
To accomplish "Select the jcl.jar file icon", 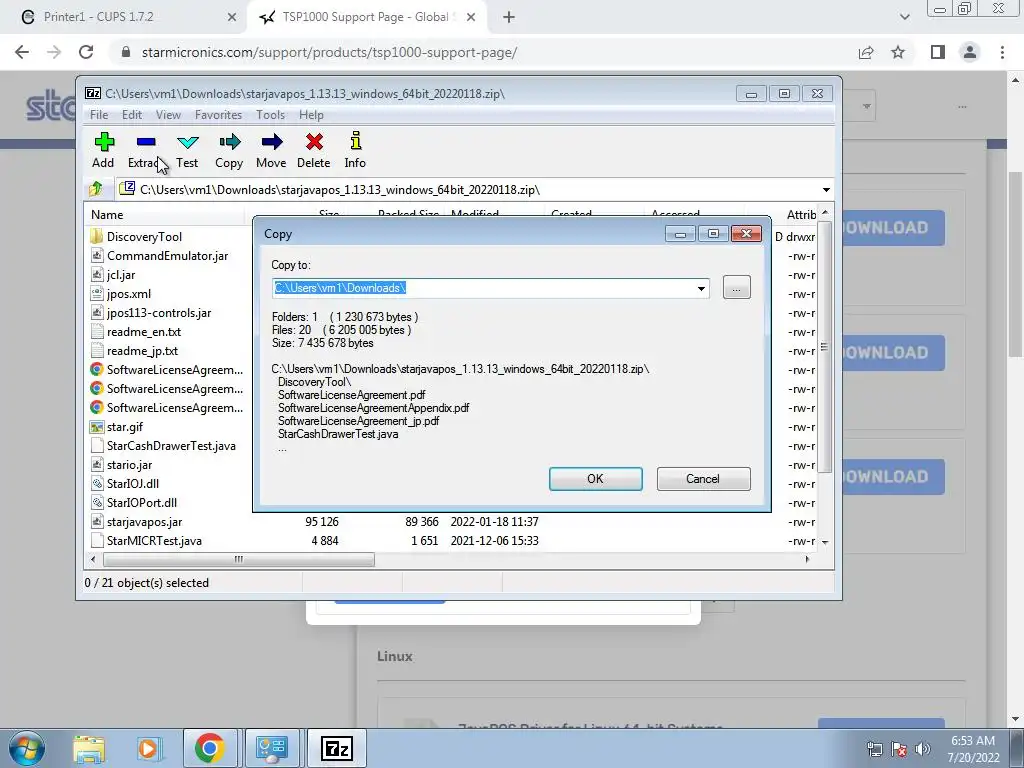I will [97, 274].
